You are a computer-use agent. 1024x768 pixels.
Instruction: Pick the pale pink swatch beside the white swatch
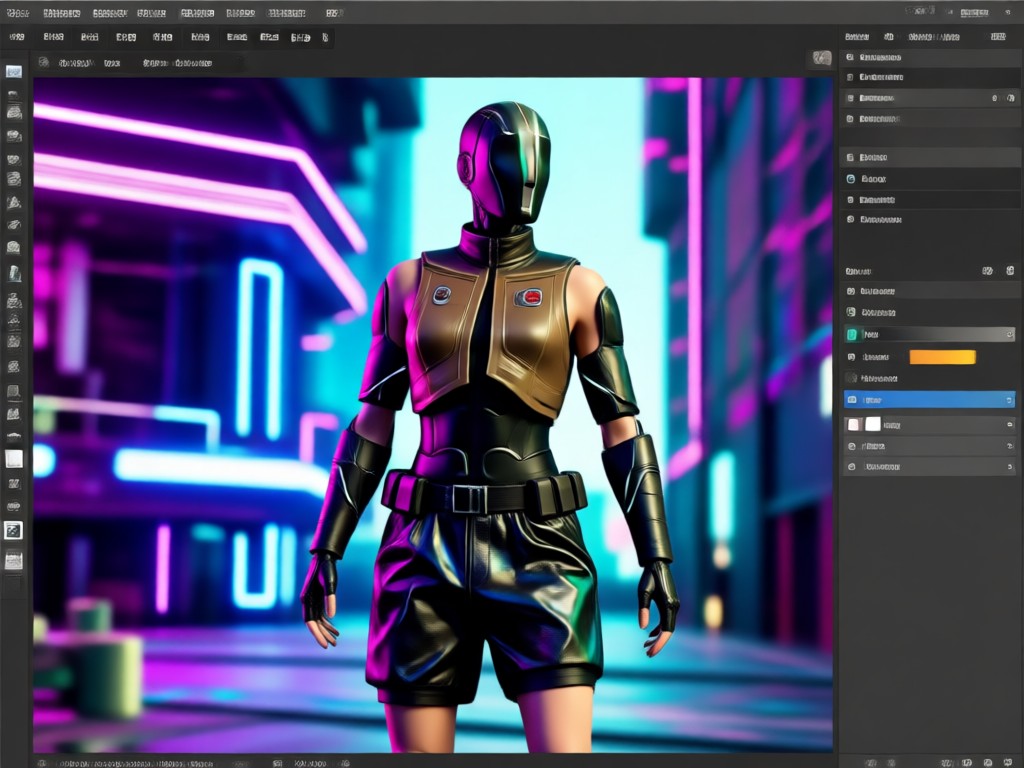coord(853,424)
